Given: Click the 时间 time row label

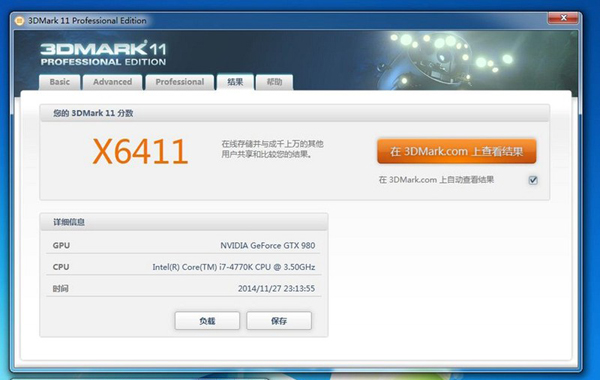Looking at the screenshot, I should click(60, 288).
